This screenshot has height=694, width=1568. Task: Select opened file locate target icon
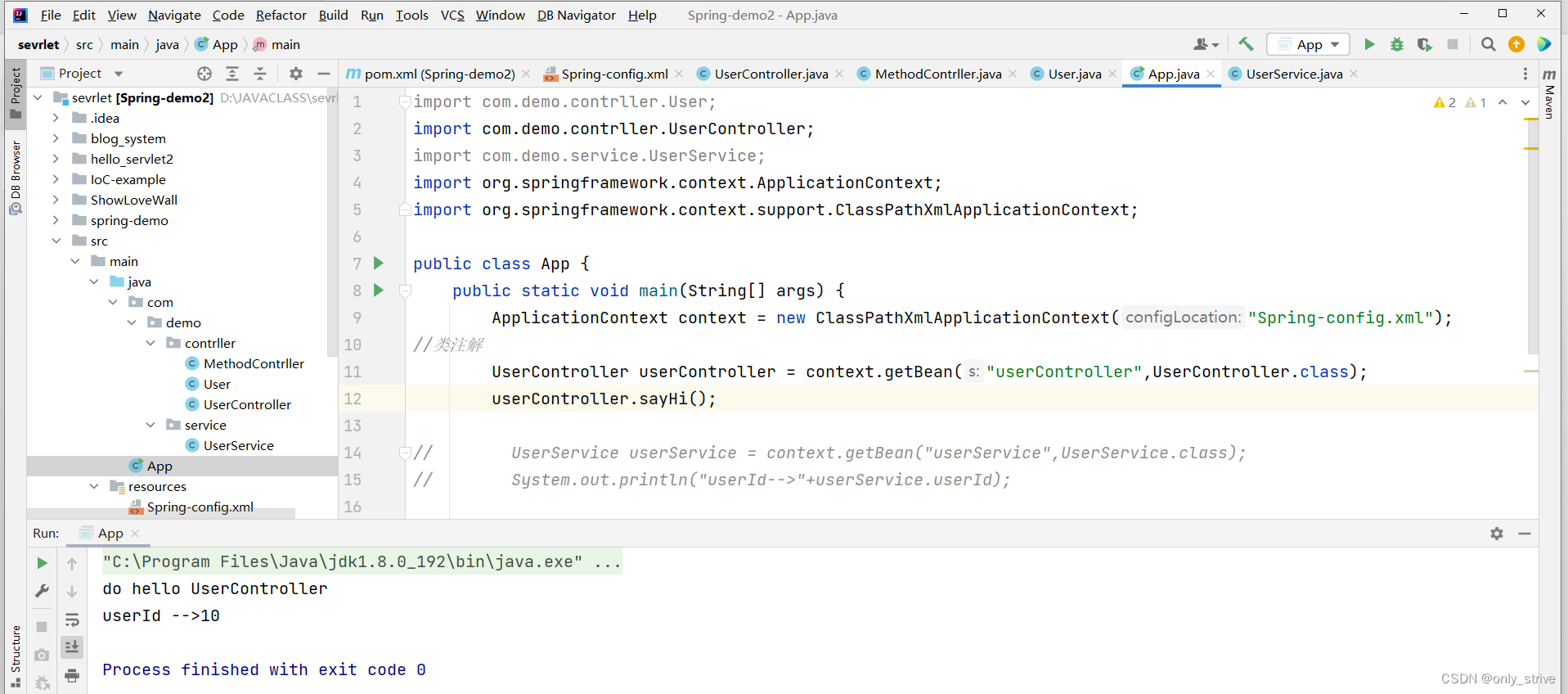pos(204,74)
